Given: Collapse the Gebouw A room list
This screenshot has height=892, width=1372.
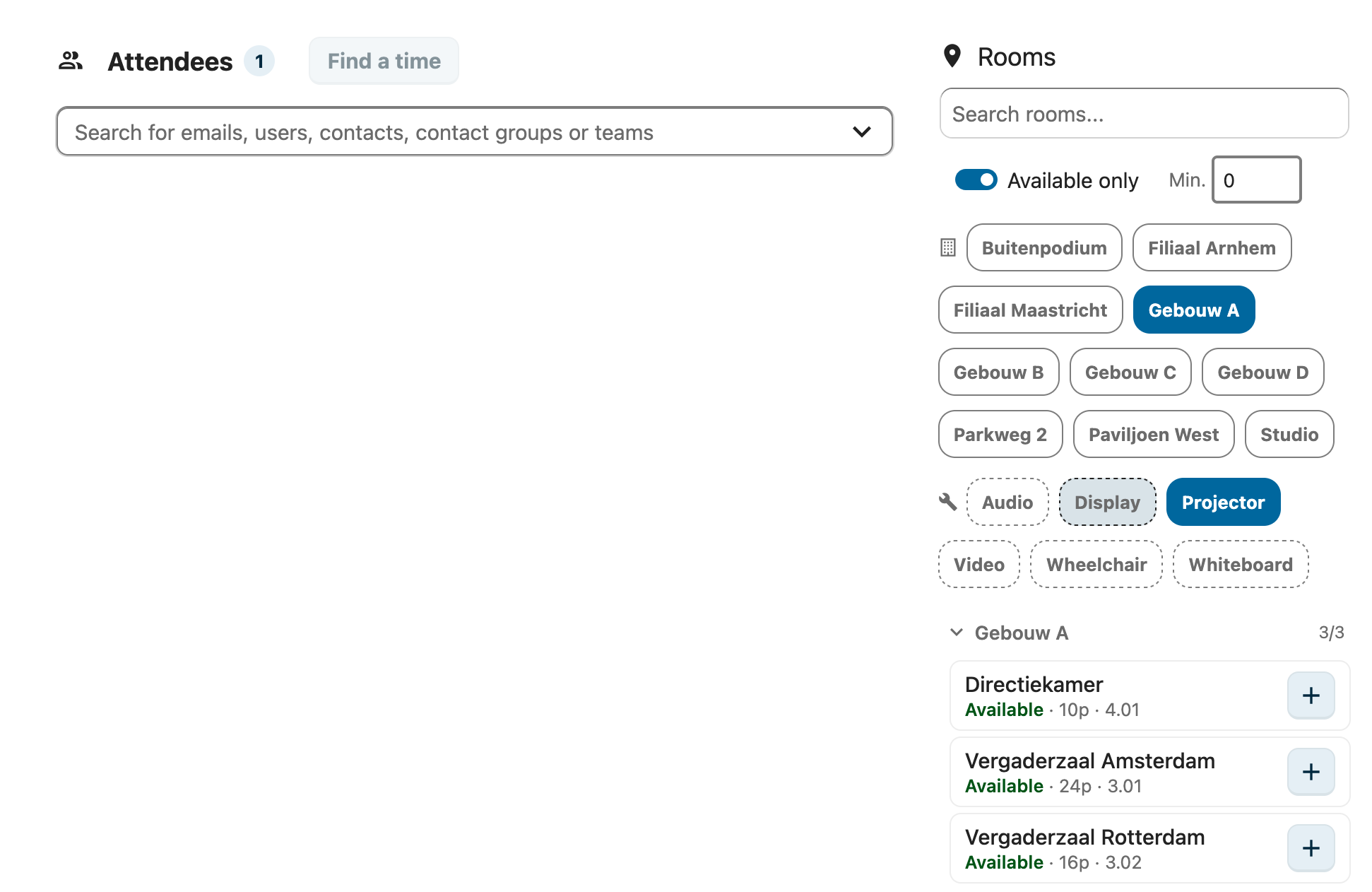Looking at the screenshot, I should (957, 633).
